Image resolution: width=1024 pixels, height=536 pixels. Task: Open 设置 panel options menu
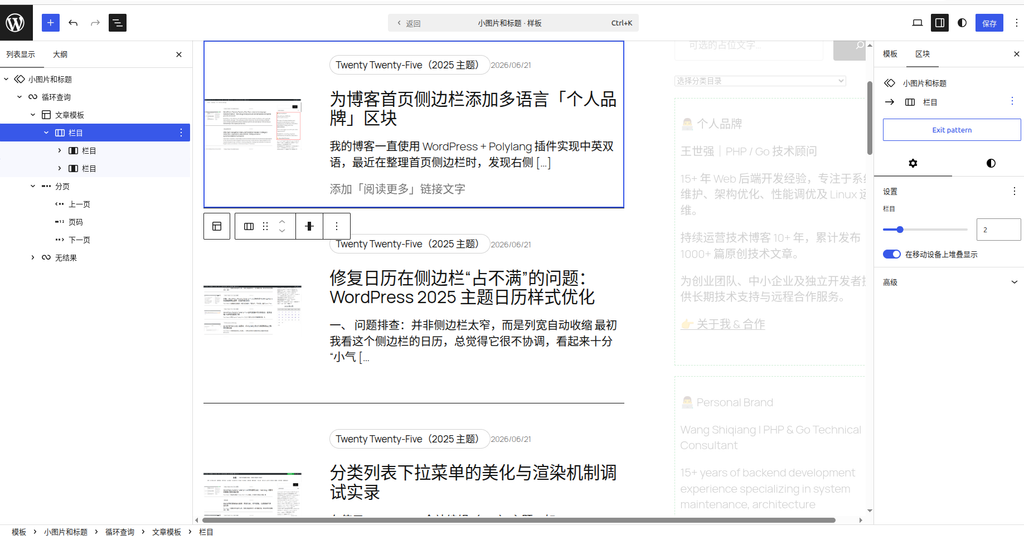[x=1014, y=191]
